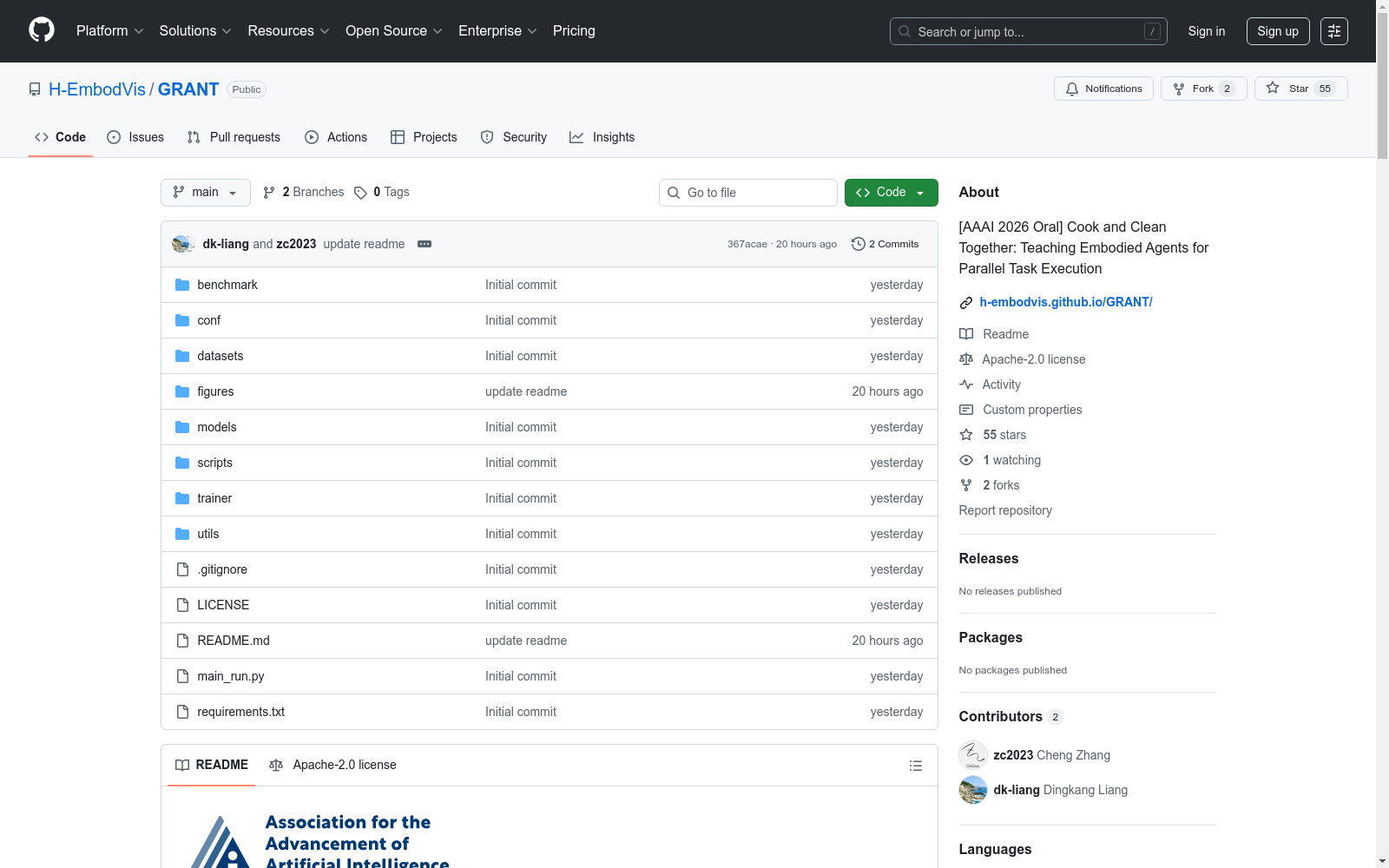1389x868 pixels.
Task: Click the repository icon before H-EmbodVis
Action: tap(35, 89)
